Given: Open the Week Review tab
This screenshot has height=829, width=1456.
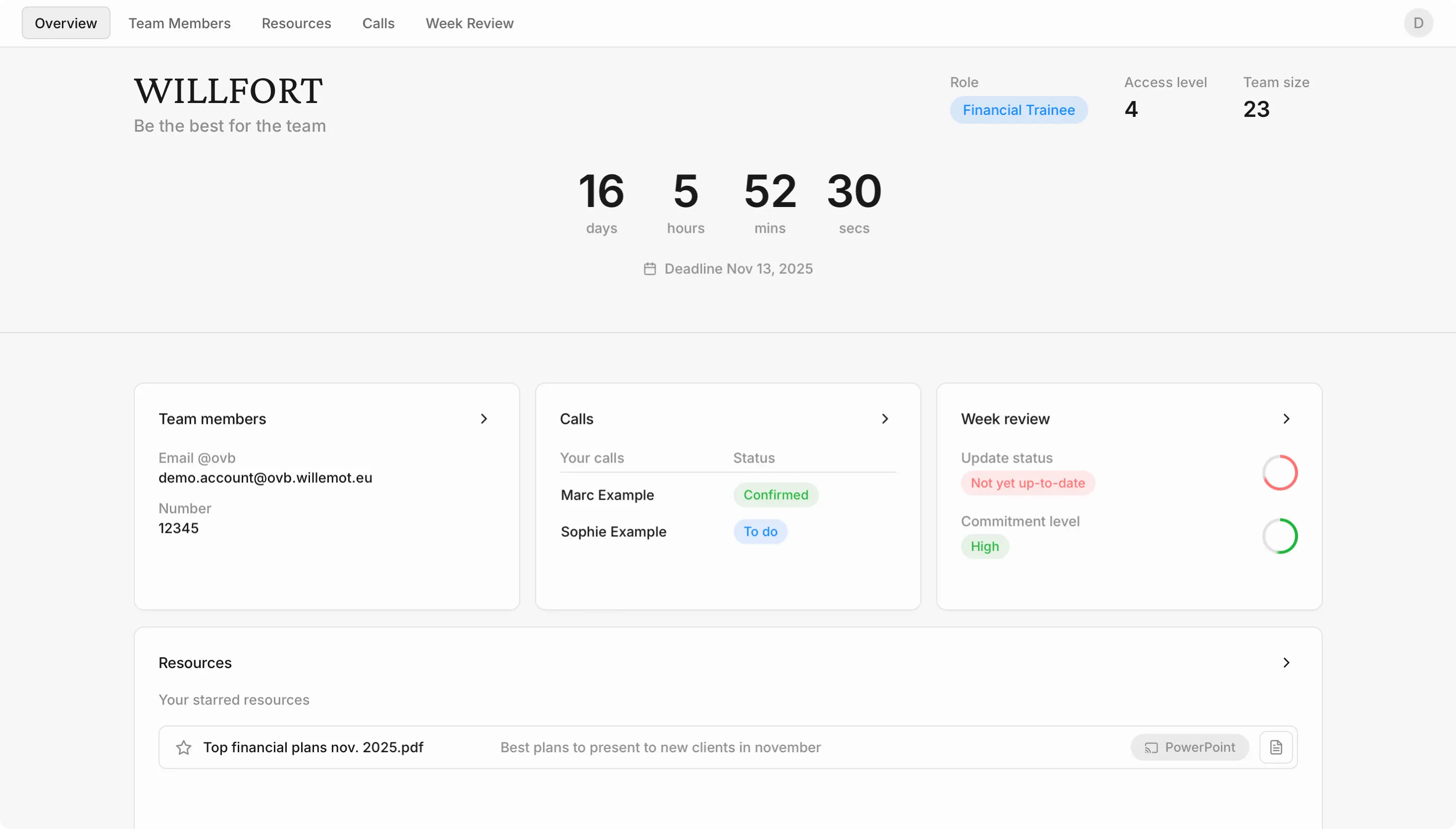Looking at the screenshot, I should [468, 23].
